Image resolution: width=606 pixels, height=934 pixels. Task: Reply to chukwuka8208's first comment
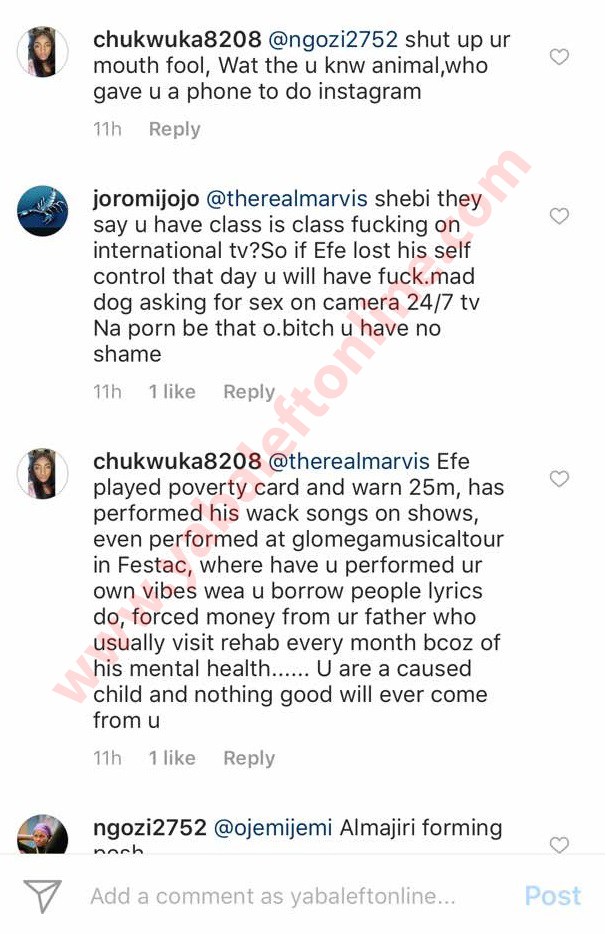click(x=175, y=129)
